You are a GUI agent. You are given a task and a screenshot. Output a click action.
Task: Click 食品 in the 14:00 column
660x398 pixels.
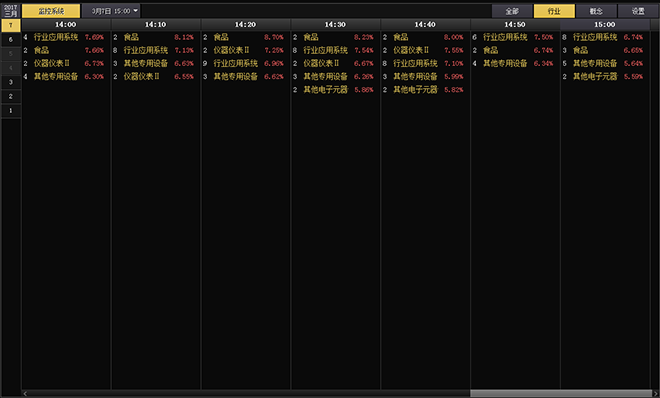coord(41,50)
